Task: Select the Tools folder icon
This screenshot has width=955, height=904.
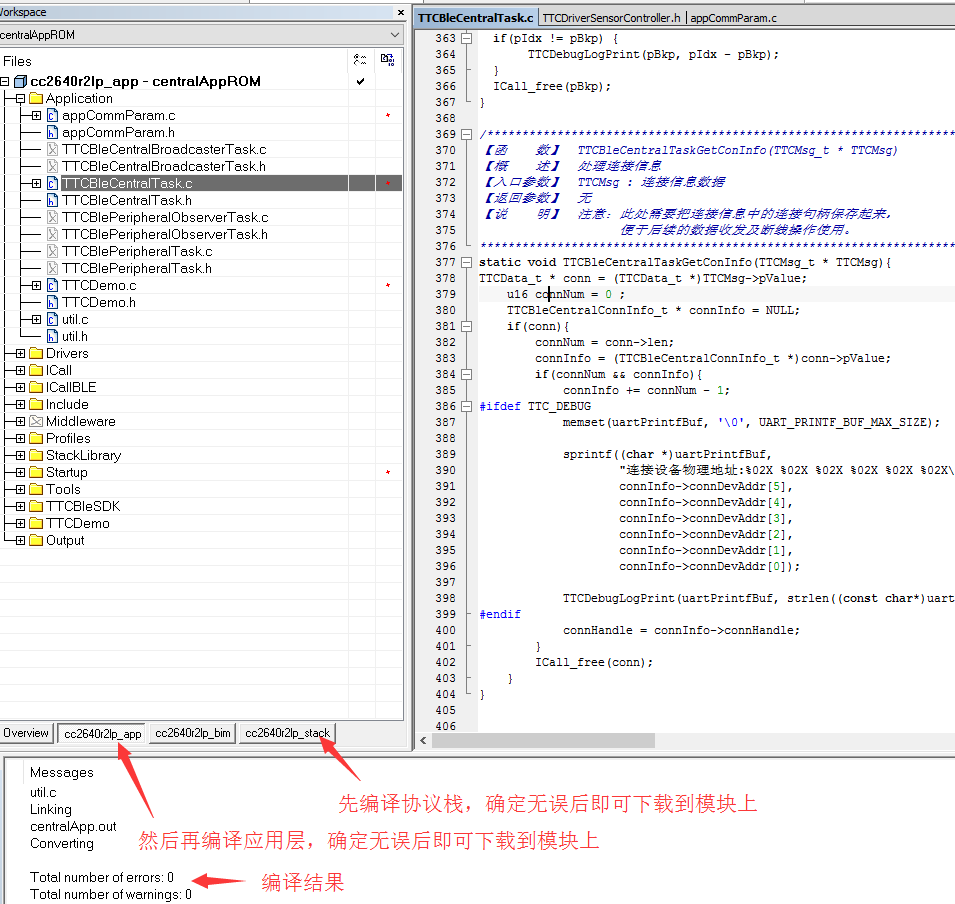Action: (x=36, y=489)
